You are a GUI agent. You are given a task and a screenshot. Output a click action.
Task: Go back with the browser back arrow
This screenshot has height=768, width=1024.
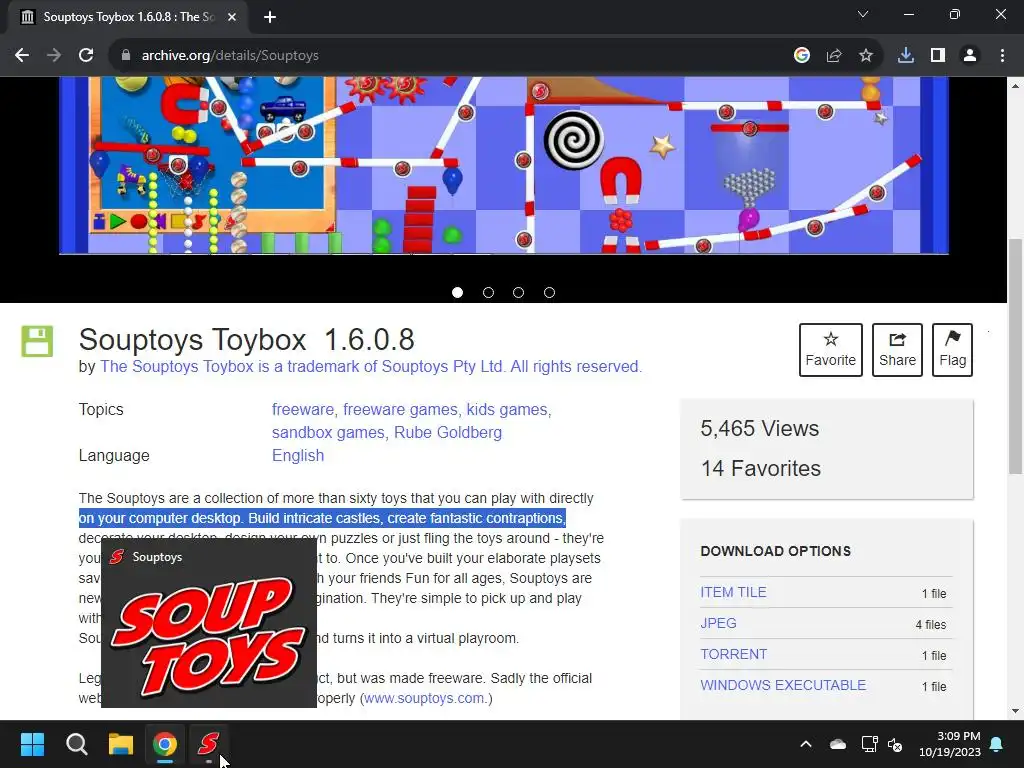(x=22, y=56)
